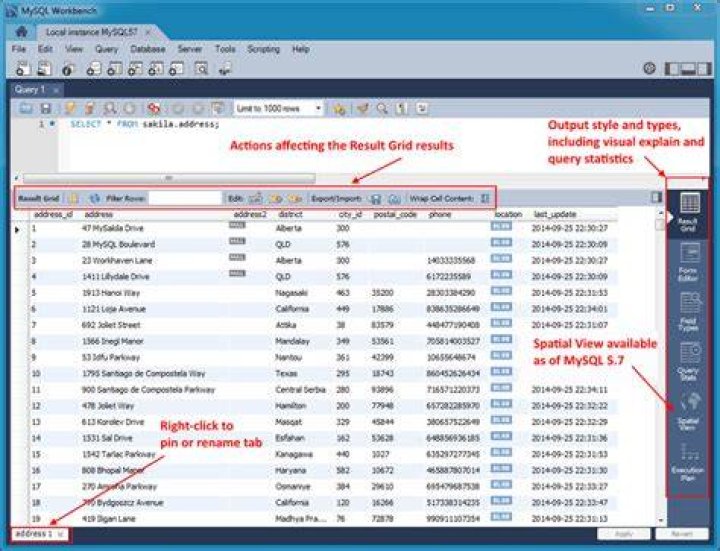The width and height of the screenshot is (720, 551).
Task: Open the Query menu
Action: (107, 49)
